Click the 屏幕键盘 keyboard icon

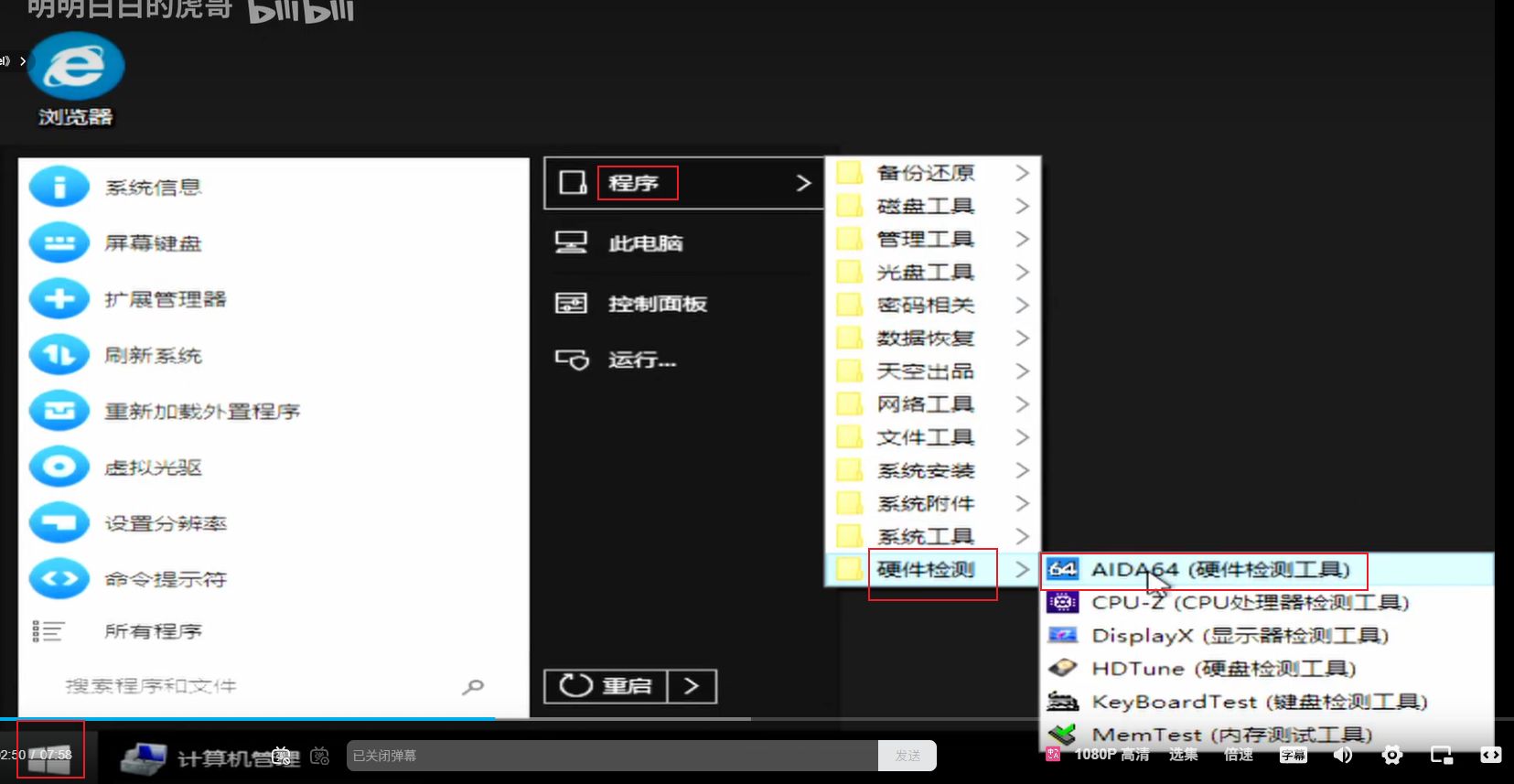coord(59,243)
